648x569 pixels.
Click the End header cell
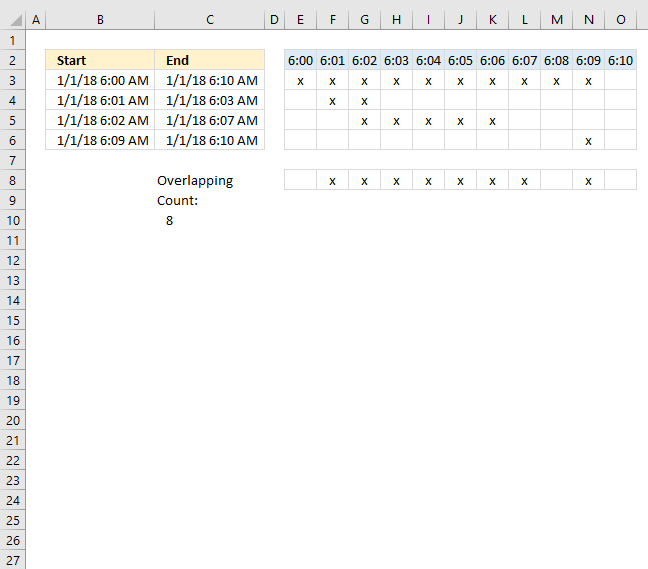(210, 60)
